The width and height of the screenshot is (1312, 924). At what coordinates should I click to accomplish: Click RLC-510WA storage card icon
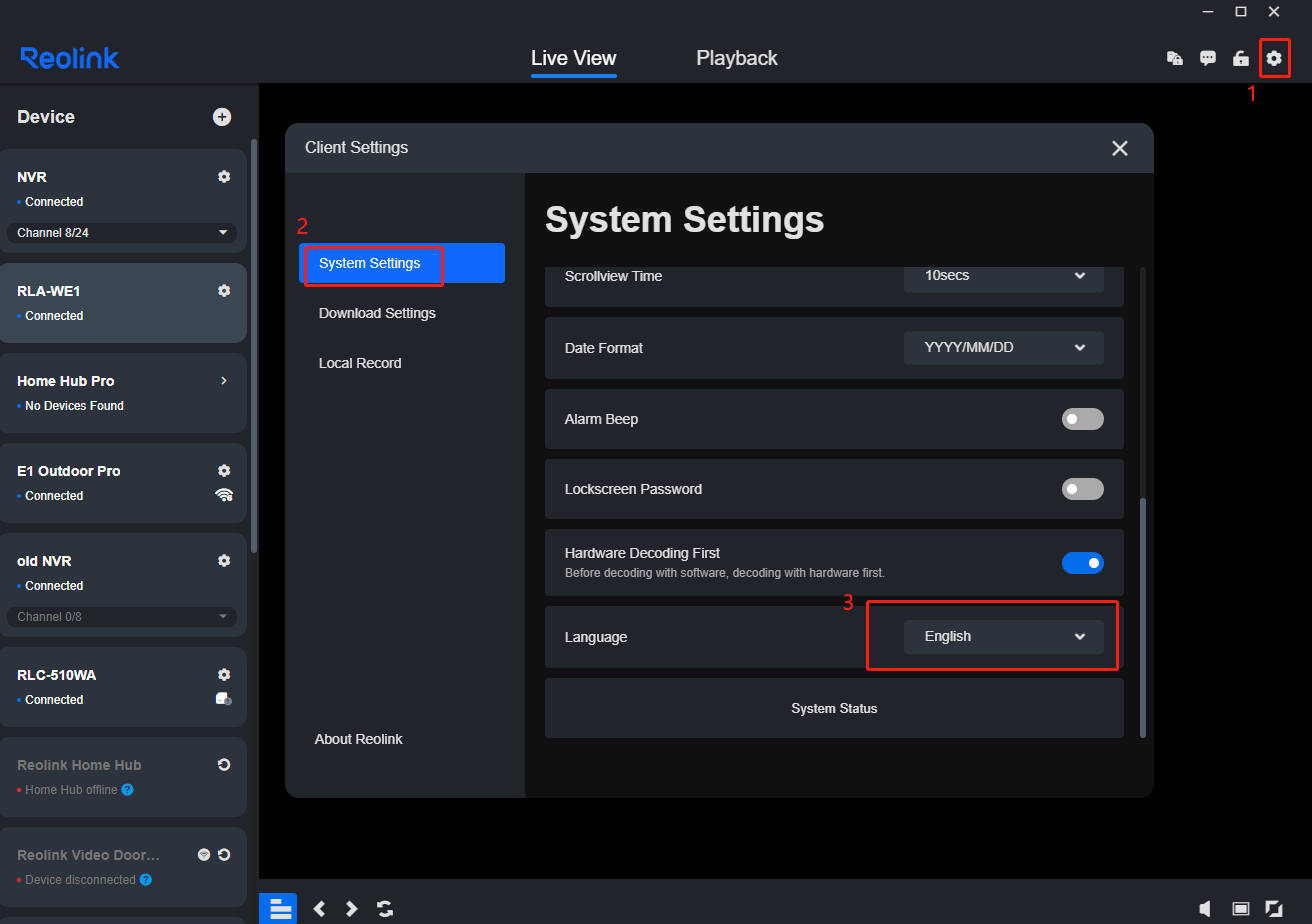point(224,699)
